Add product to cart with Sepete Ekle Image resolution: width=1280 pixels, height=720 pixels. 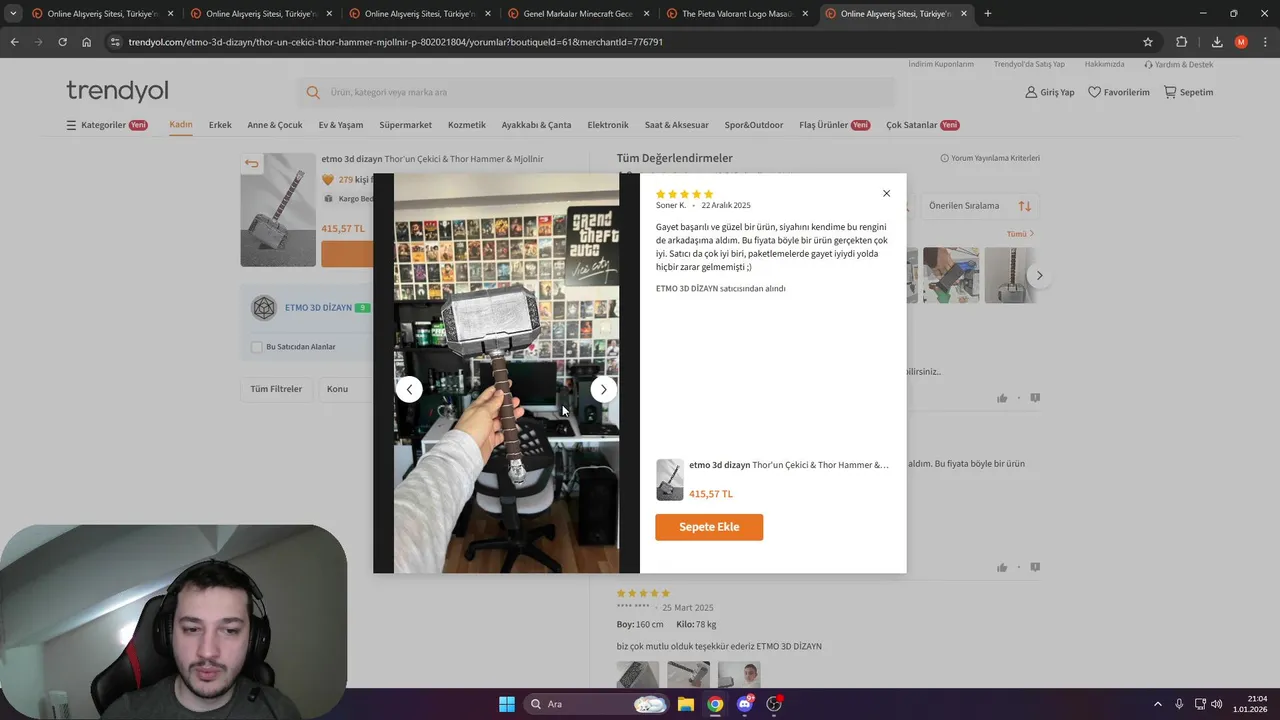click(709, 527)
